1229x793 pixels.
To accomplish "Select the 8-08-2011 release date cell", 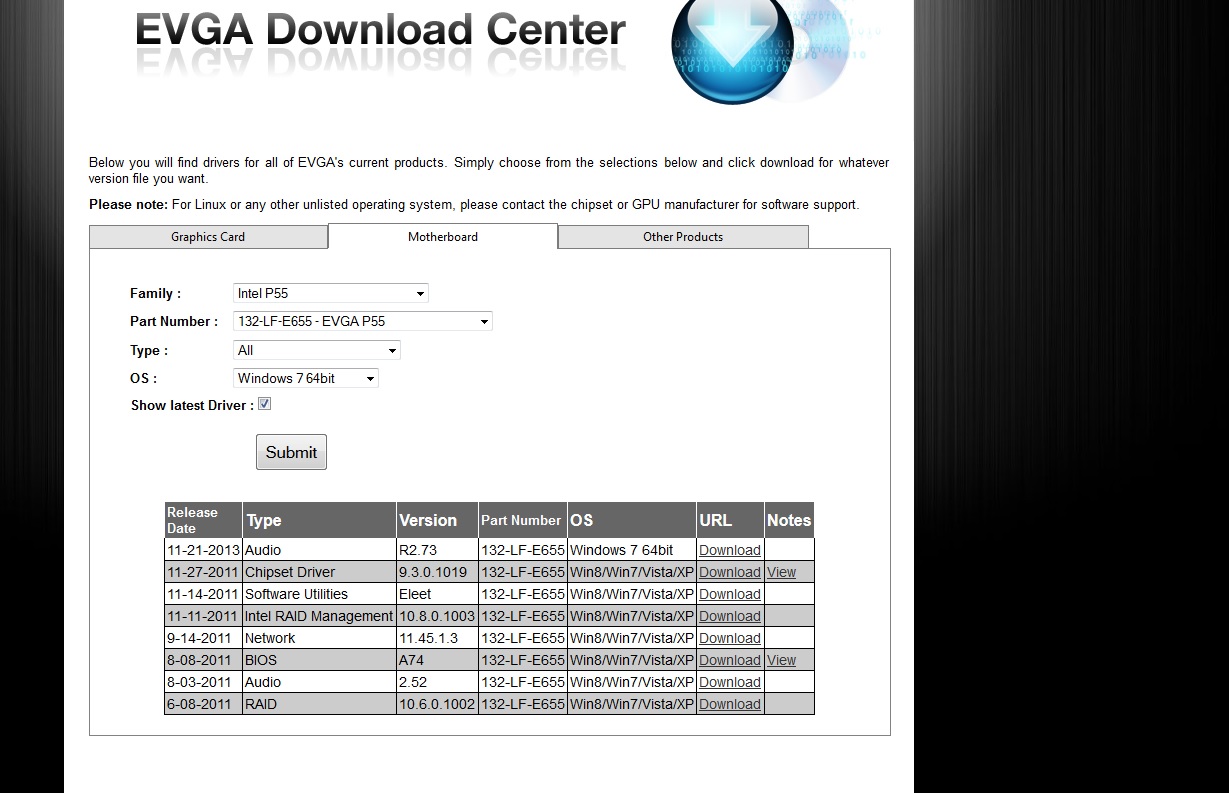I will [203, 660].
